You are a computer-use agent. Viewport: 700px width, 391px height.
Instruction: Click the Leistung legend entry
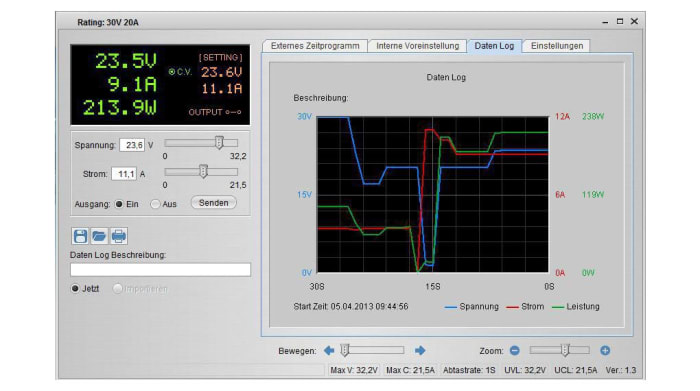coord(575,307)
